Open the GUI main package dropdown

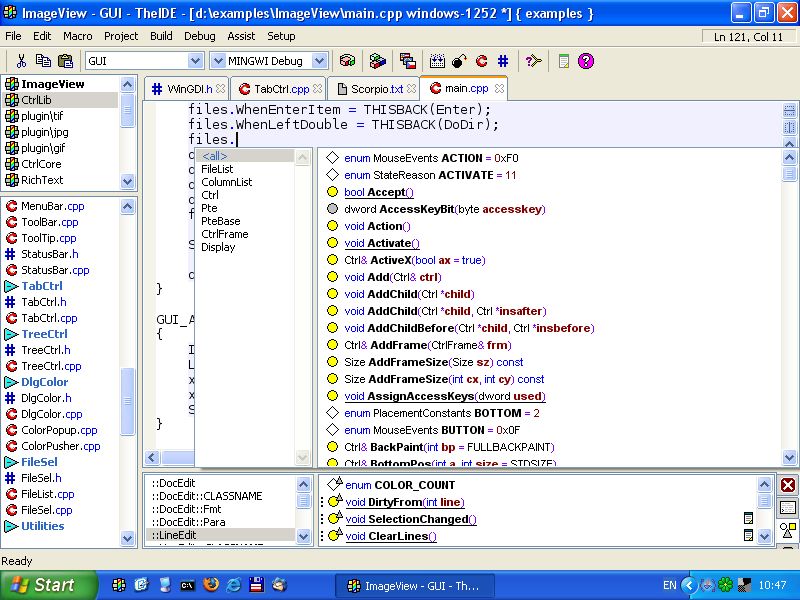(196, 61)
